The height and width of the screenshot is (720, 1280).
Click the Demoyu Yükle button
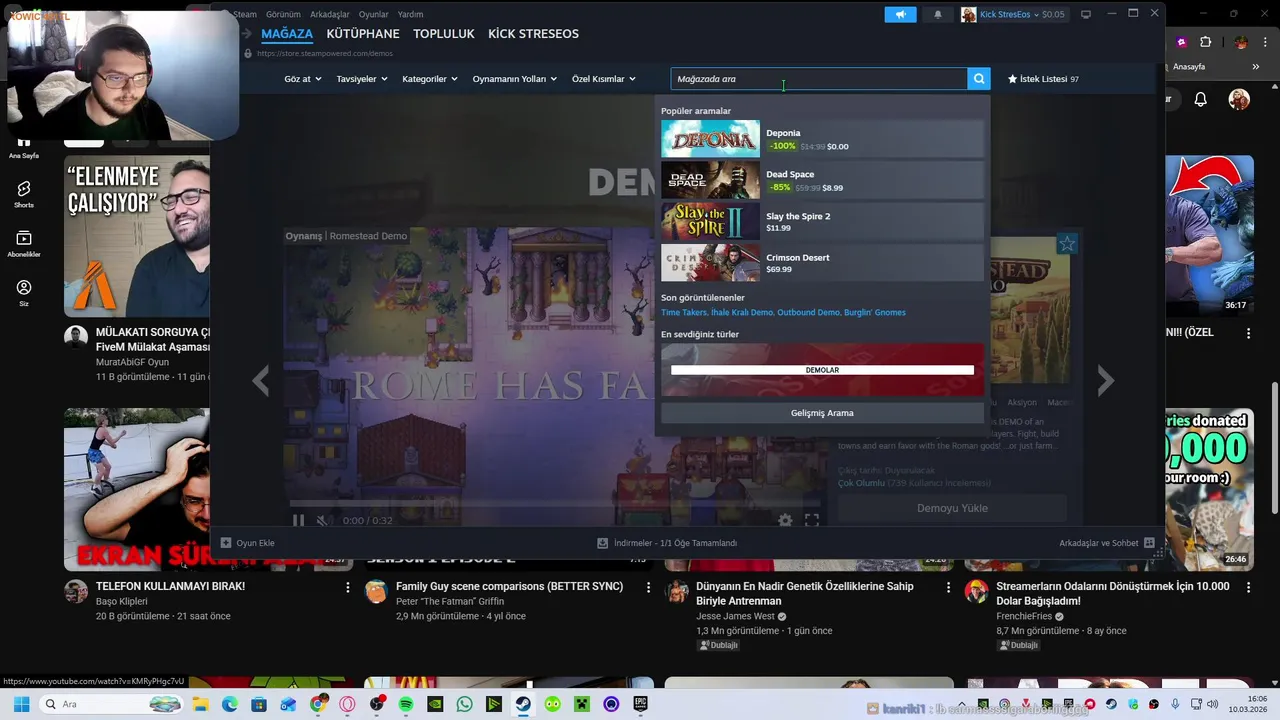(x=952, y=508)
